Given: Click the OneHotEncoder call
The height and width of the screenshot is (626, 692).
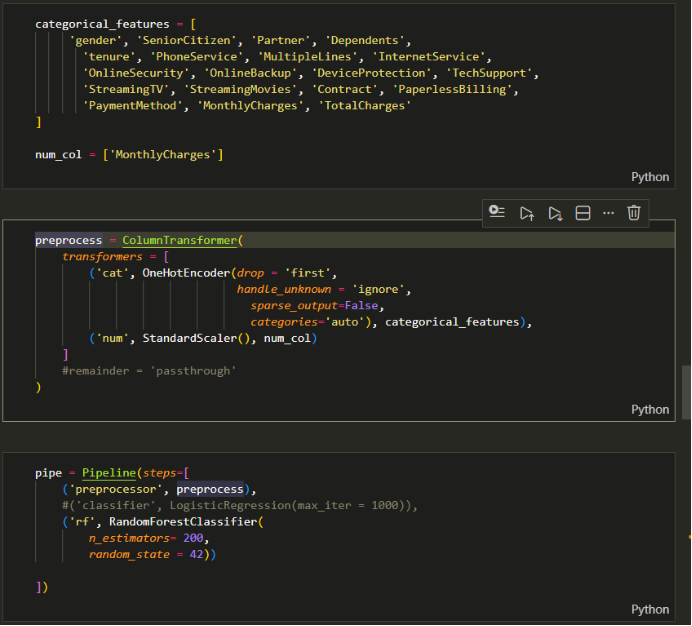Looking at the screenshot, I should click(186, 273).
